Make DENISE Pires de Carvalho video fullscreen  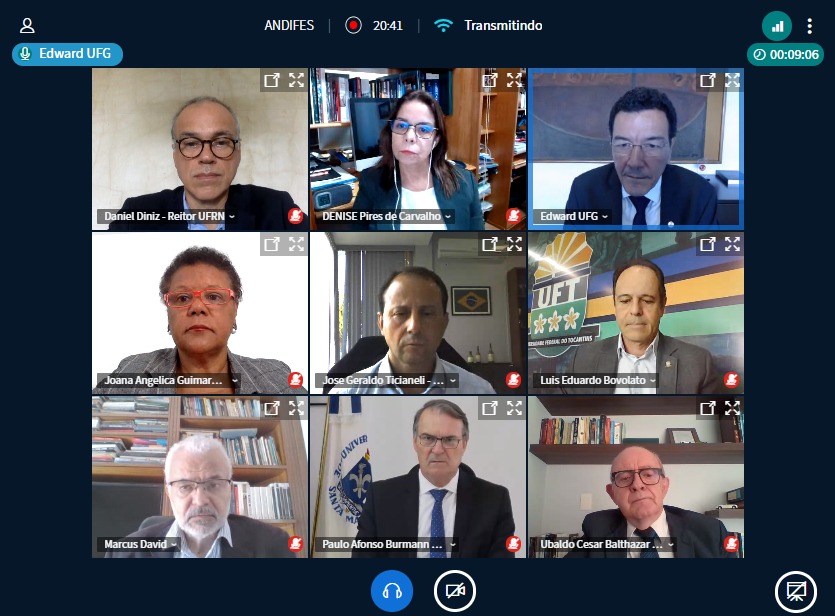514,80
